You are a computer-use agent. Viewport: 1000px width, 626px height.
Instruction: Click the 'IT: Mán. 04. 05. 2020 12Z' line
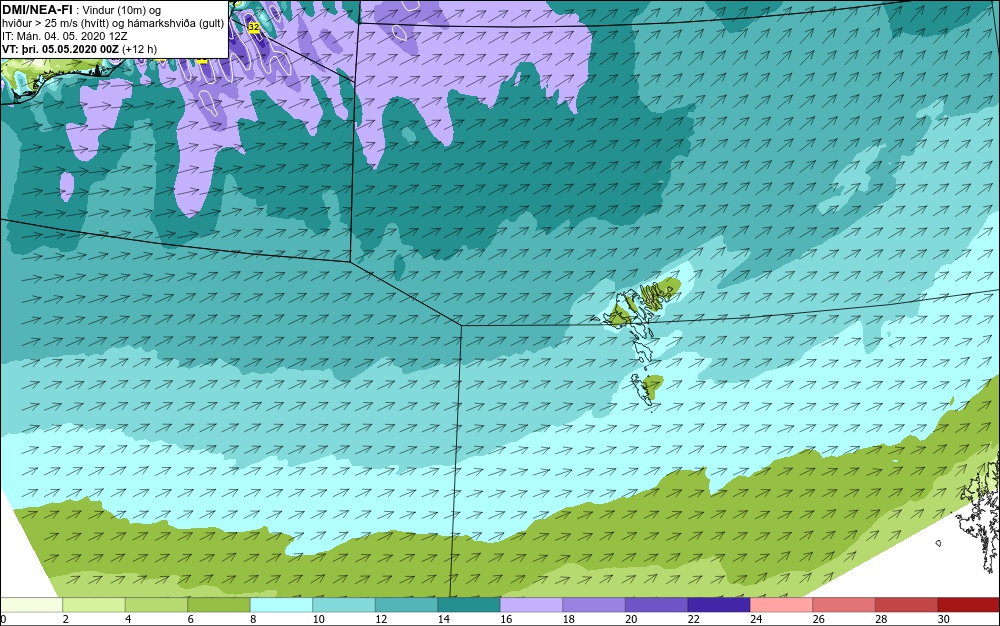pyautogui.click(x=64, y=36)
